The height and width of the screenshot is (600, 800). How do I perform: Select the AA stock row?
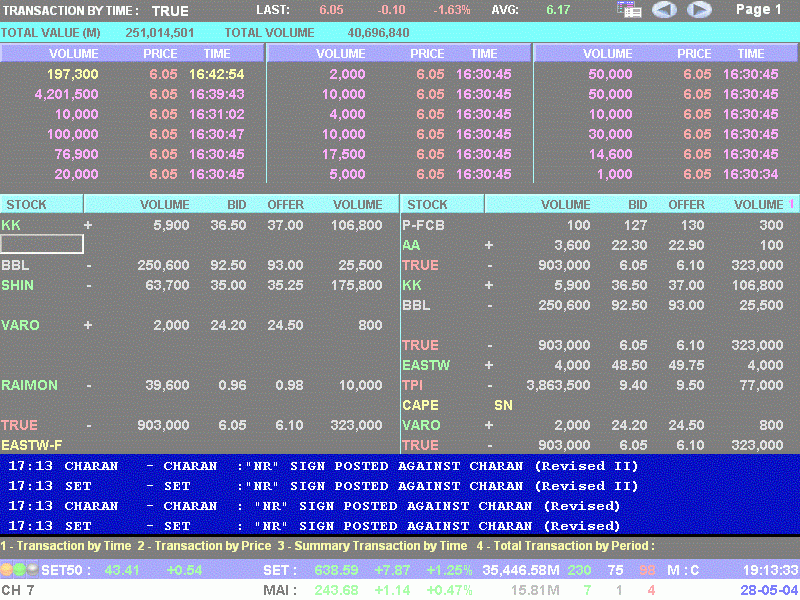point(600,245)
